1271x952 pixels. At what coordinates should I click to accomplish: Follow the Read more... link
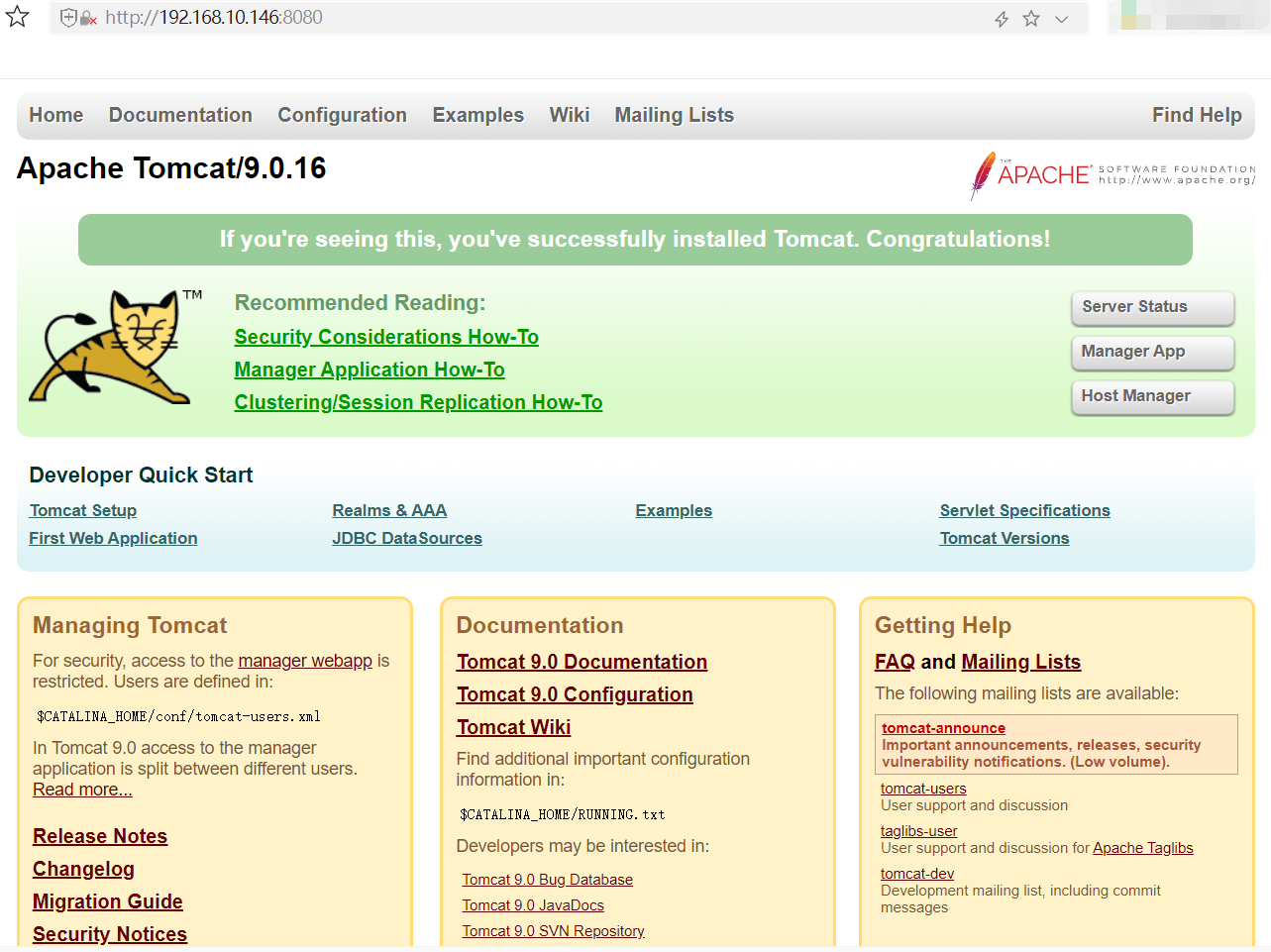pyautogui.click(x=82, y=790)
